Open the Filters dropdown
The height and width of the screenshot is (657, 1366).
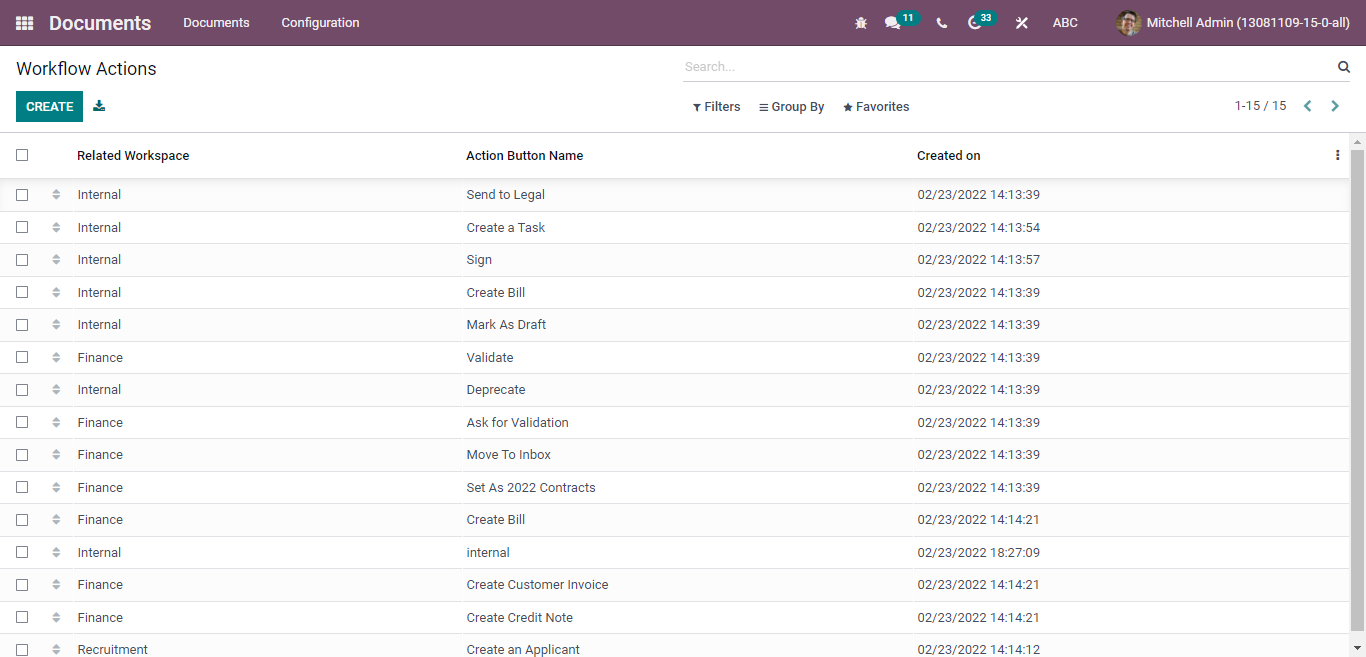point(716,107)
